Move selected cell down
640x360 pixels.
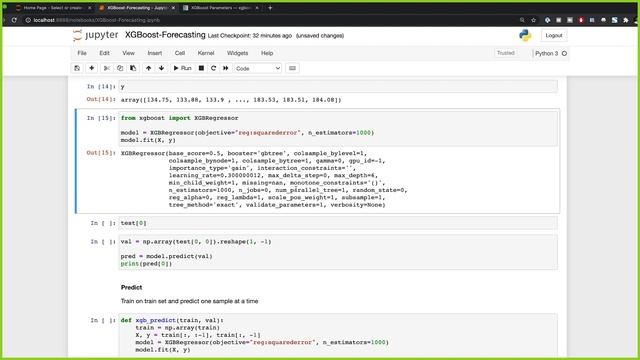click(x=162, y=68)
